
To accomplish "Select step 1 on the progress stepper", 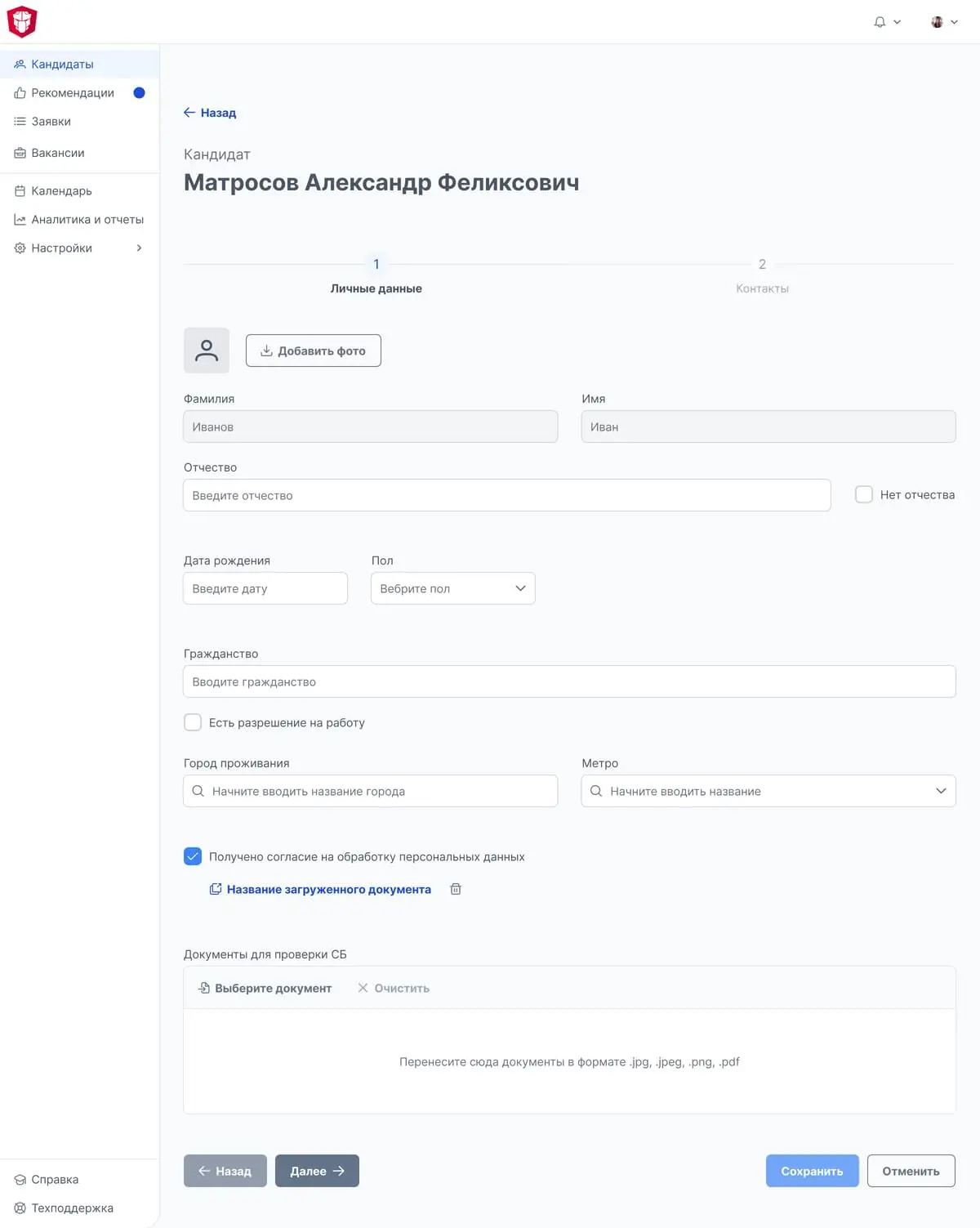I will click(x=376, y=264).
